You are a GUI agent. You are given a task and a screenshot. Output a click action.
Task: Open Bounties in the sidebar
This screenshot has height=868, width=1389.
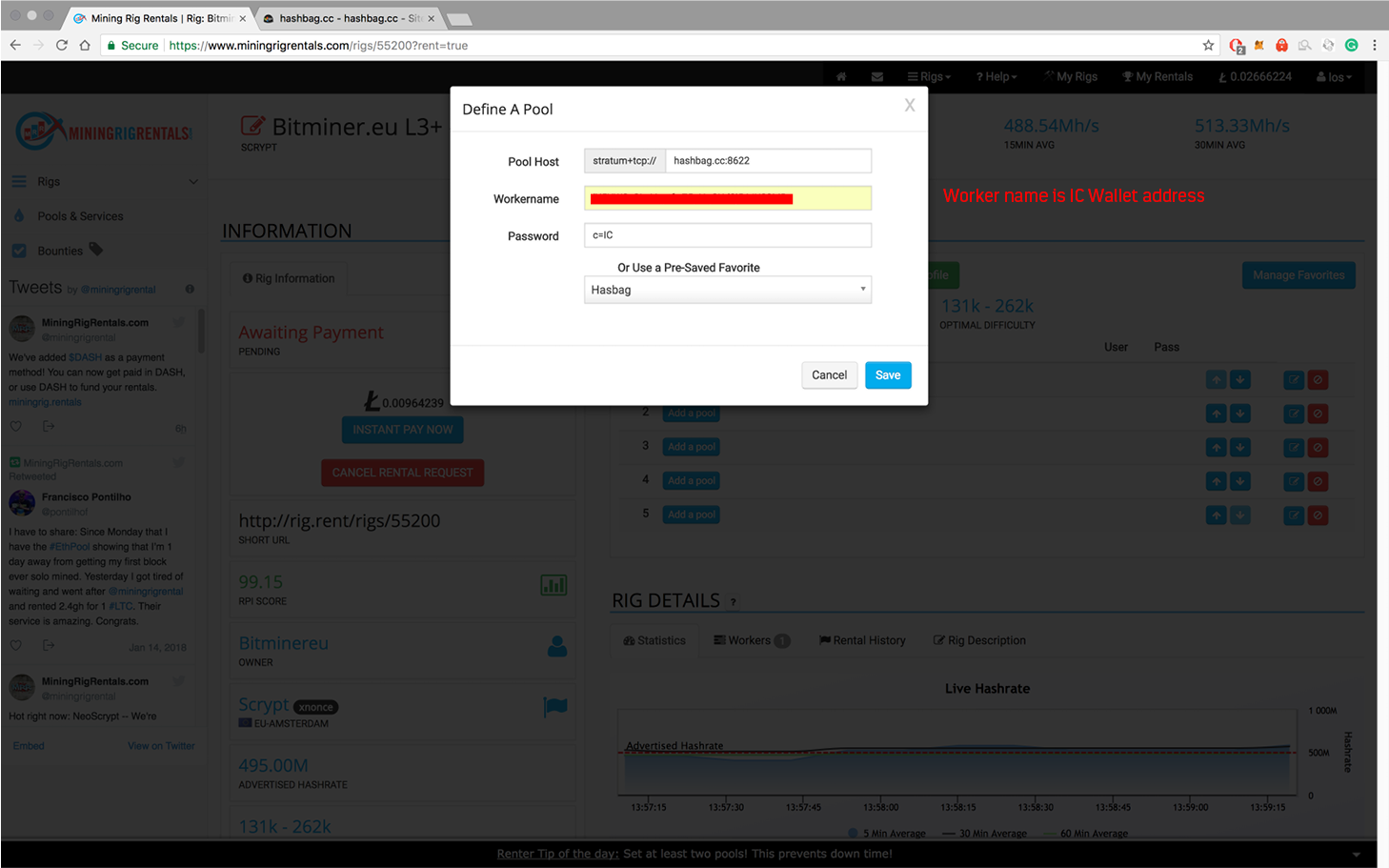coord(60,251)
